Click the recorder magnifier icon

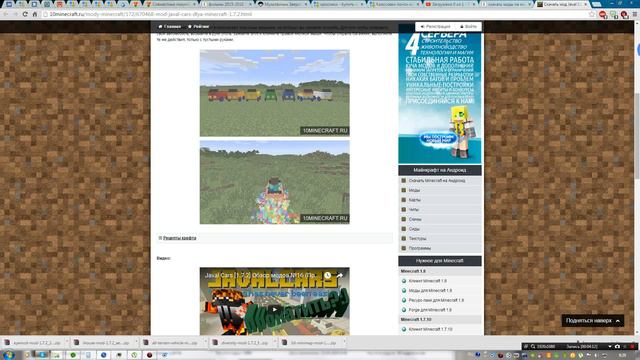click(x=533, y=347)
